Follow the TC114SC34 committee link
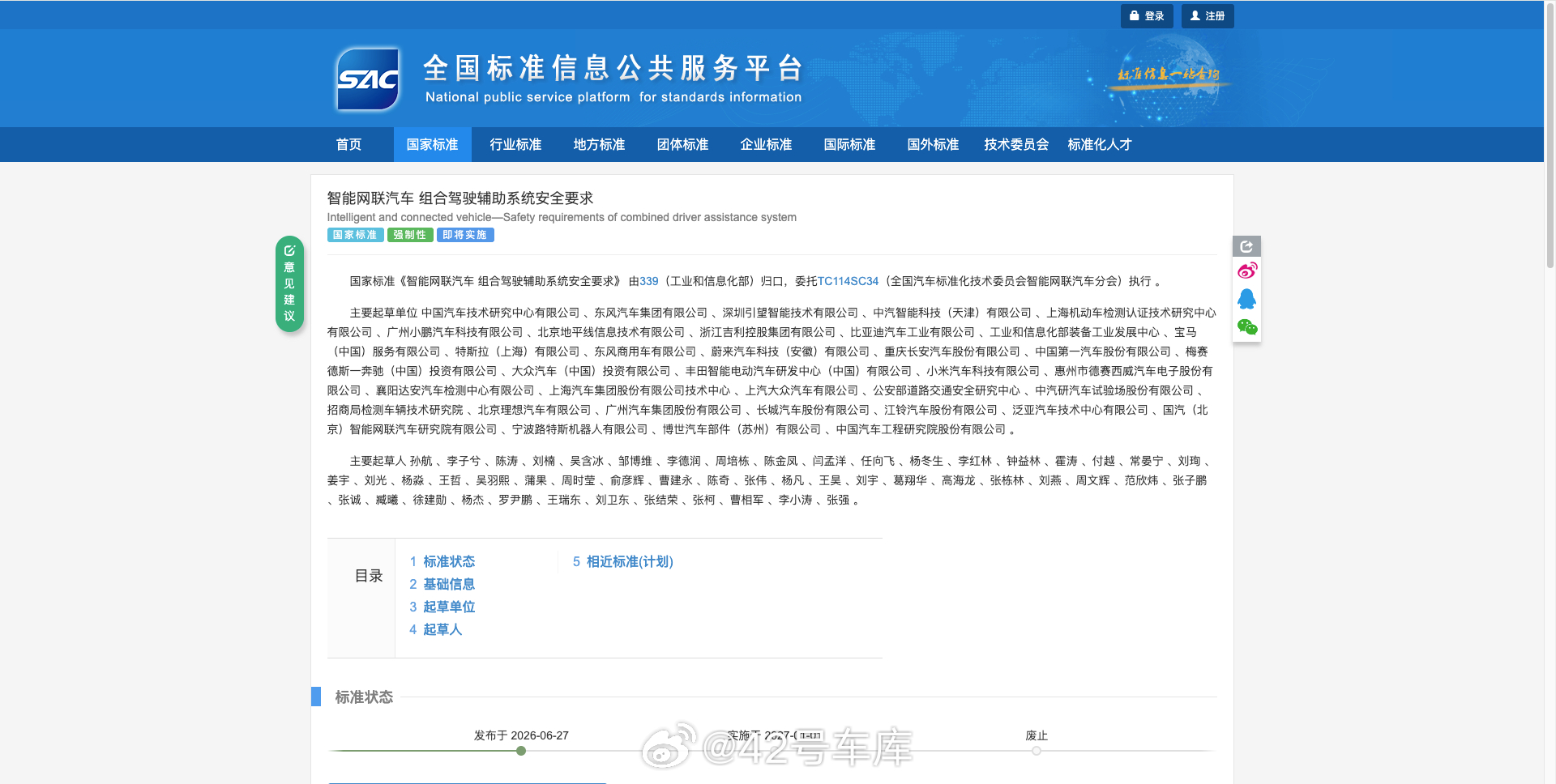The image size is (1556, 784). pos(848,281)
